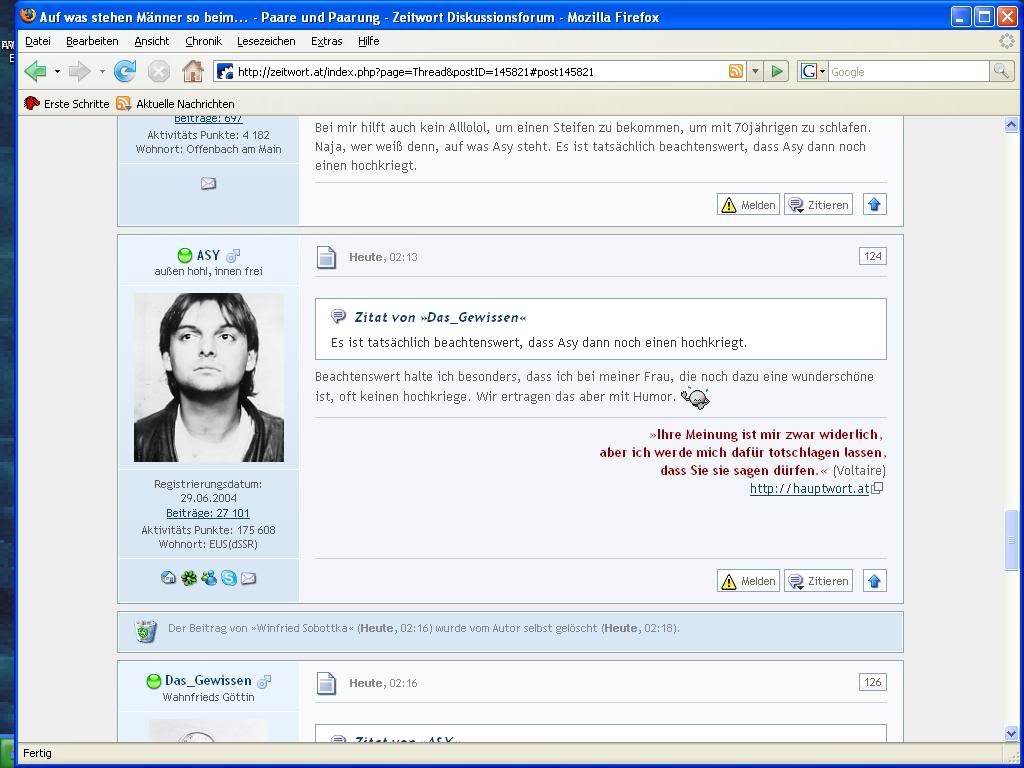Open the ASY username link

tap(208, 255)
